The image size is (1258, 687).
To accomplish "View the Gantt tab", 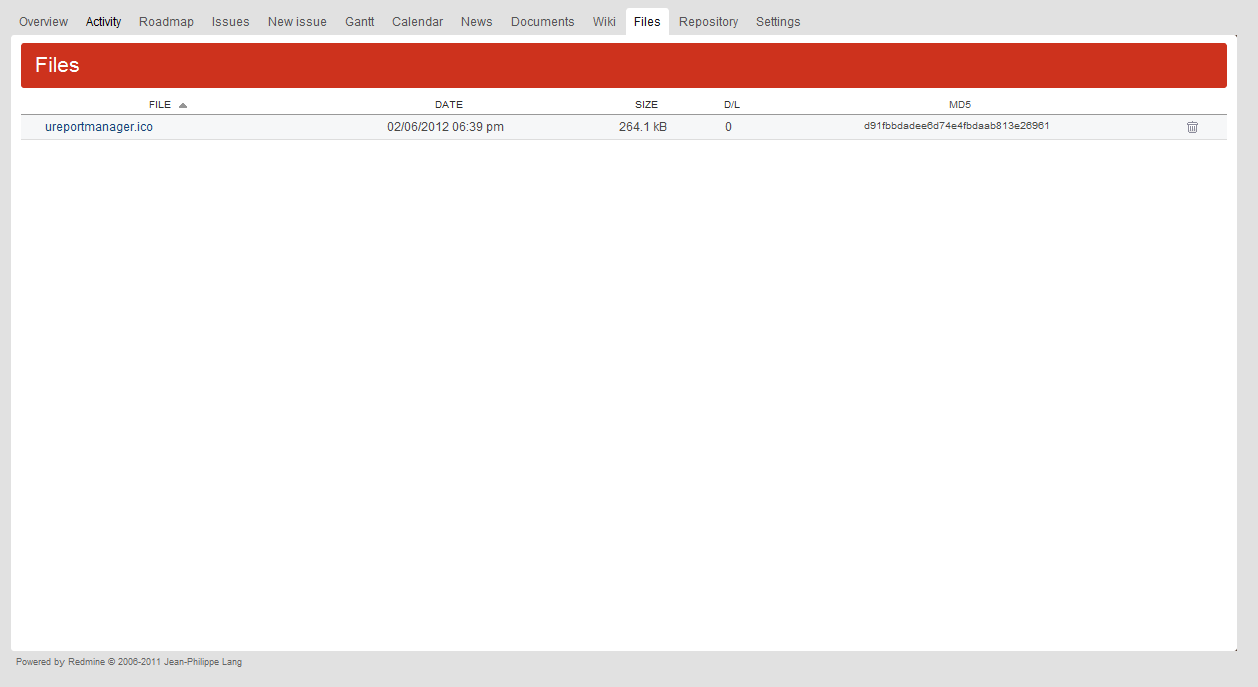I will click(x=359, y=22).
